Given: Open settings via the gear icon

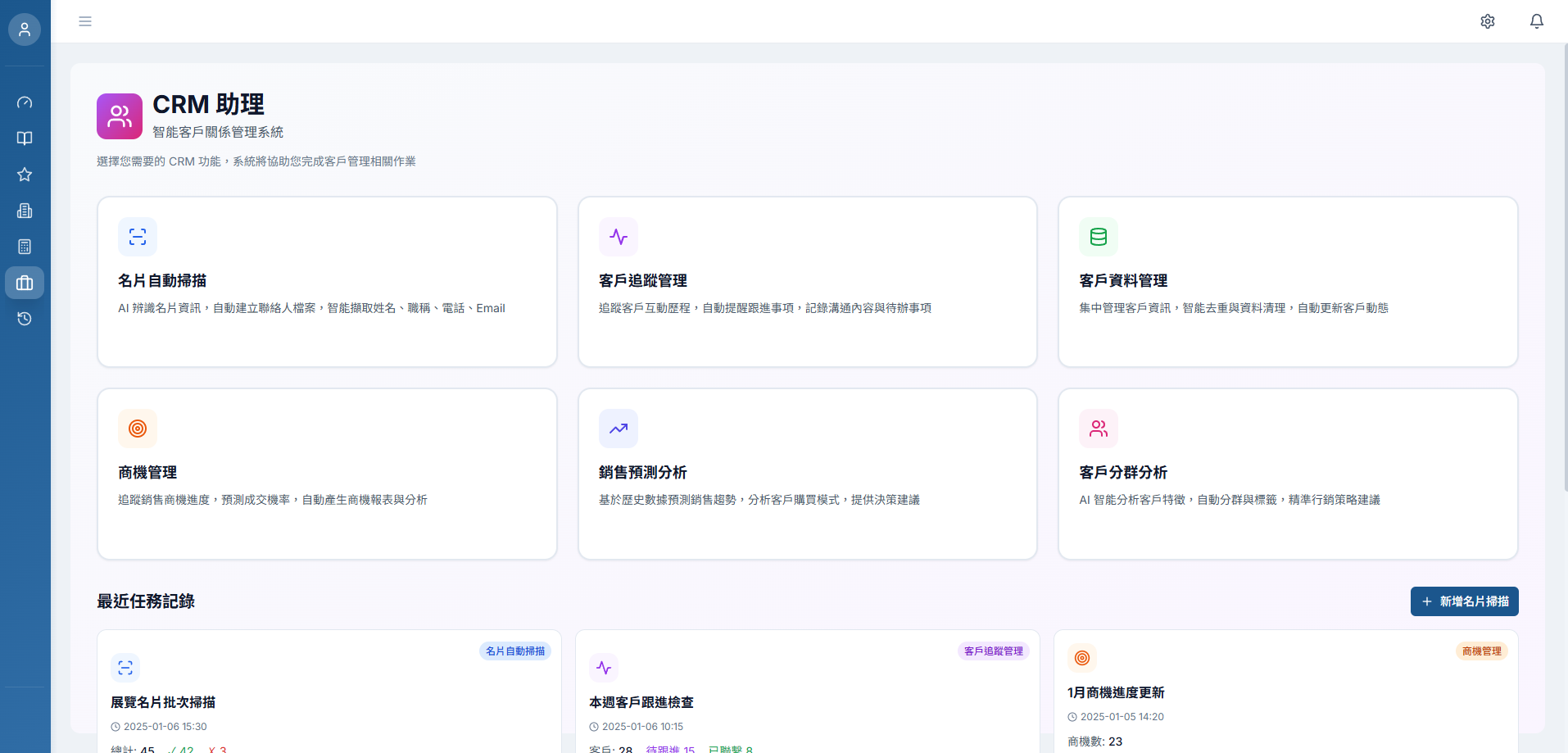Looking at the screenshot, I should [1488, 21].
